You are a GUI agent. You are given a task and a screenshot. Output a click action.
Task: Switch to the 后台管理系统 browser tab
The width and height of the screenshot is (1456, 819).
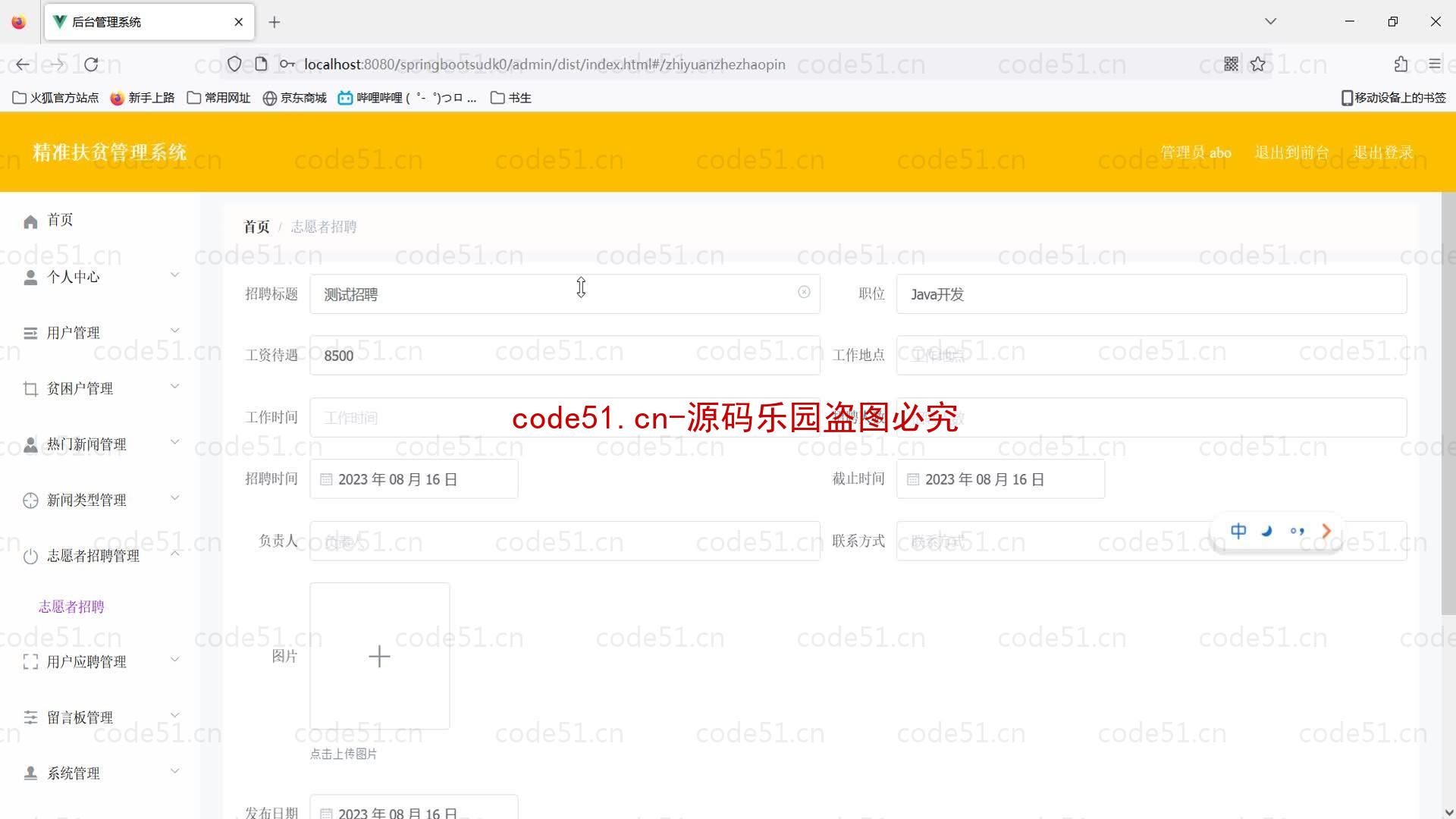pos(149,22)
